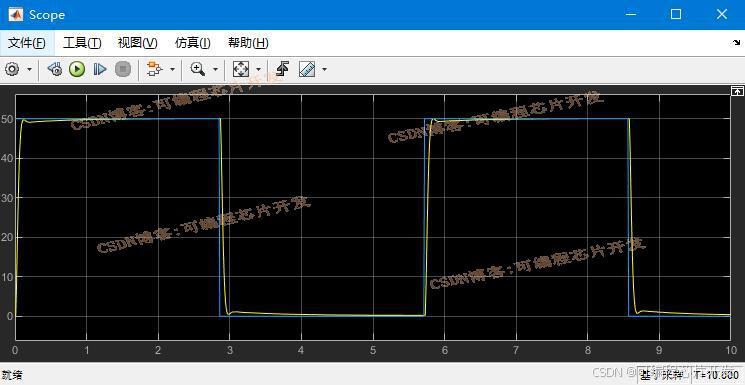The height and width of the screenshot is (385, 745).
Task: Click the Scale Axes Limits icon
Action: pyautogui.click(x=240, y=69)
